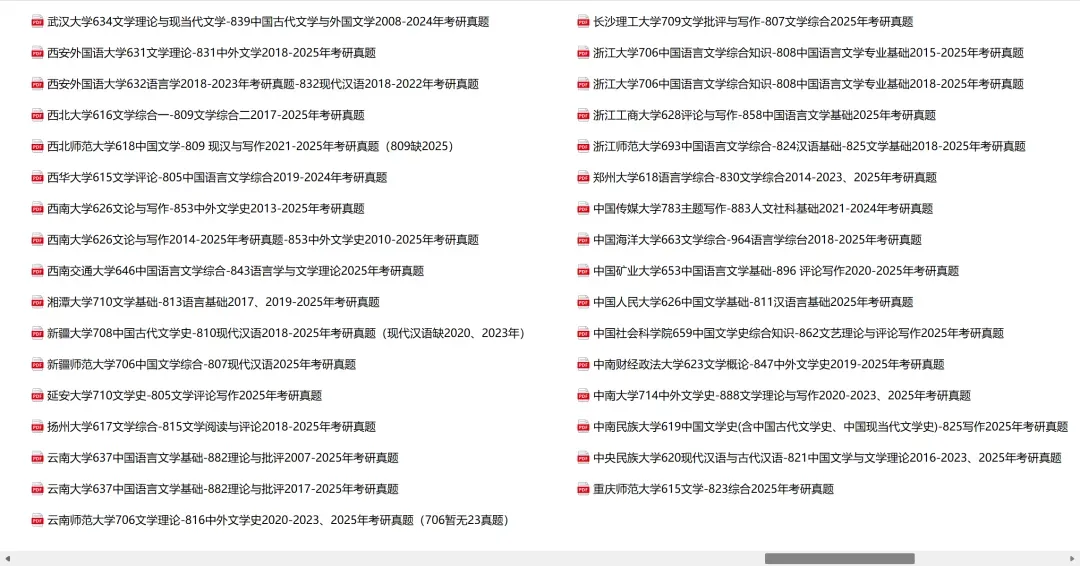Select file 扬州大学617文学综合-815文学阅读与评论
The height and width of the screenshot is (566, 1080).
[211, 427]
